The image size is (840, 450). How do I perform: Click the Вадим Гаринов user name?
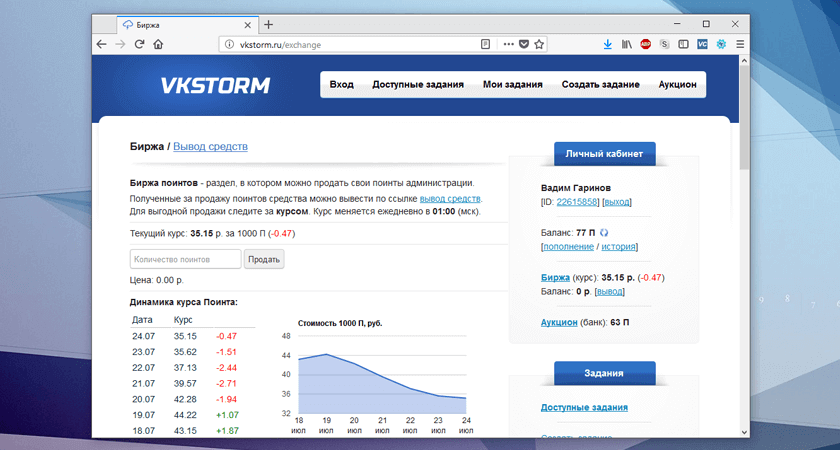pyautogui.click(x=576, y=188)
